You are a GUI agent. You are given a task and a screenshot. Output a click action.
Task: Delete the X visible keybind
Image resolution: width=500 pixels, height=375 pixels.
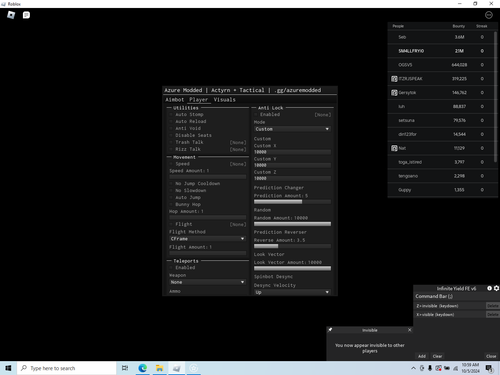pos(492,314)
